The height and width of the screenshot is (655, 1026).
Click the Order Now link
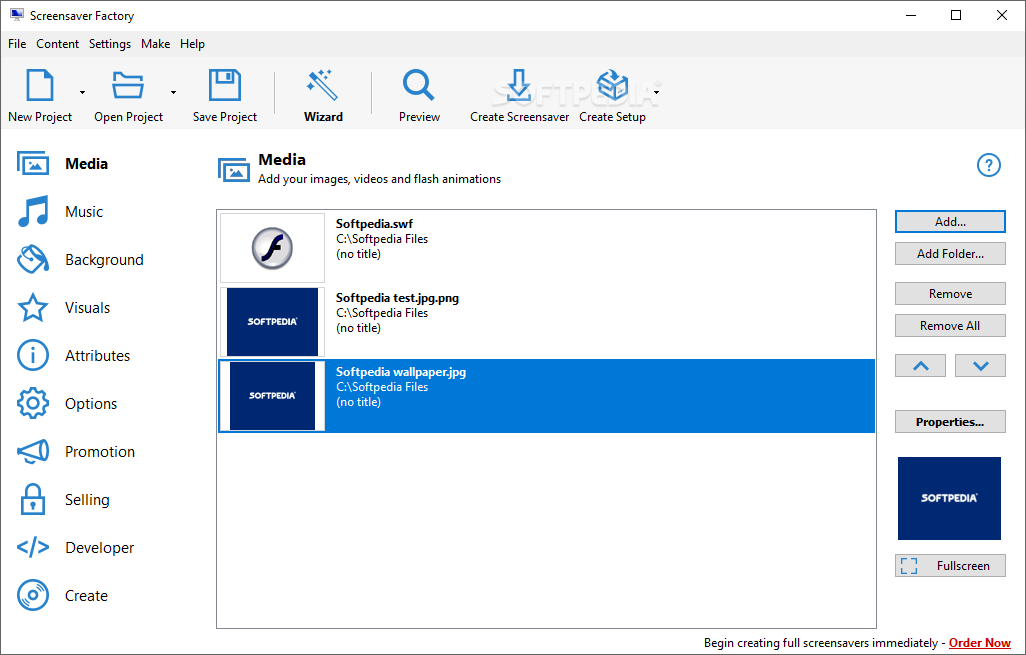coord(980,643)
